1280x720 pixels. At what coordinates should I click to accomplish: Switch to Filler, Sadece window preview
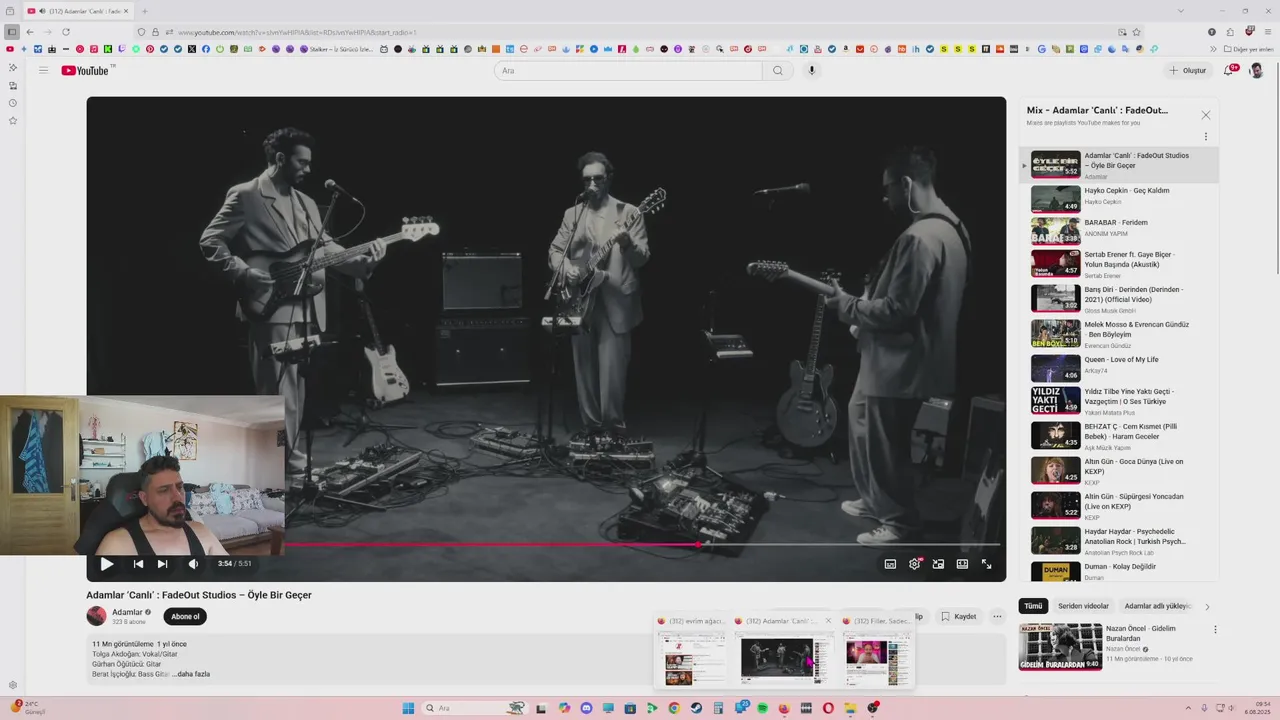(877, 651)
